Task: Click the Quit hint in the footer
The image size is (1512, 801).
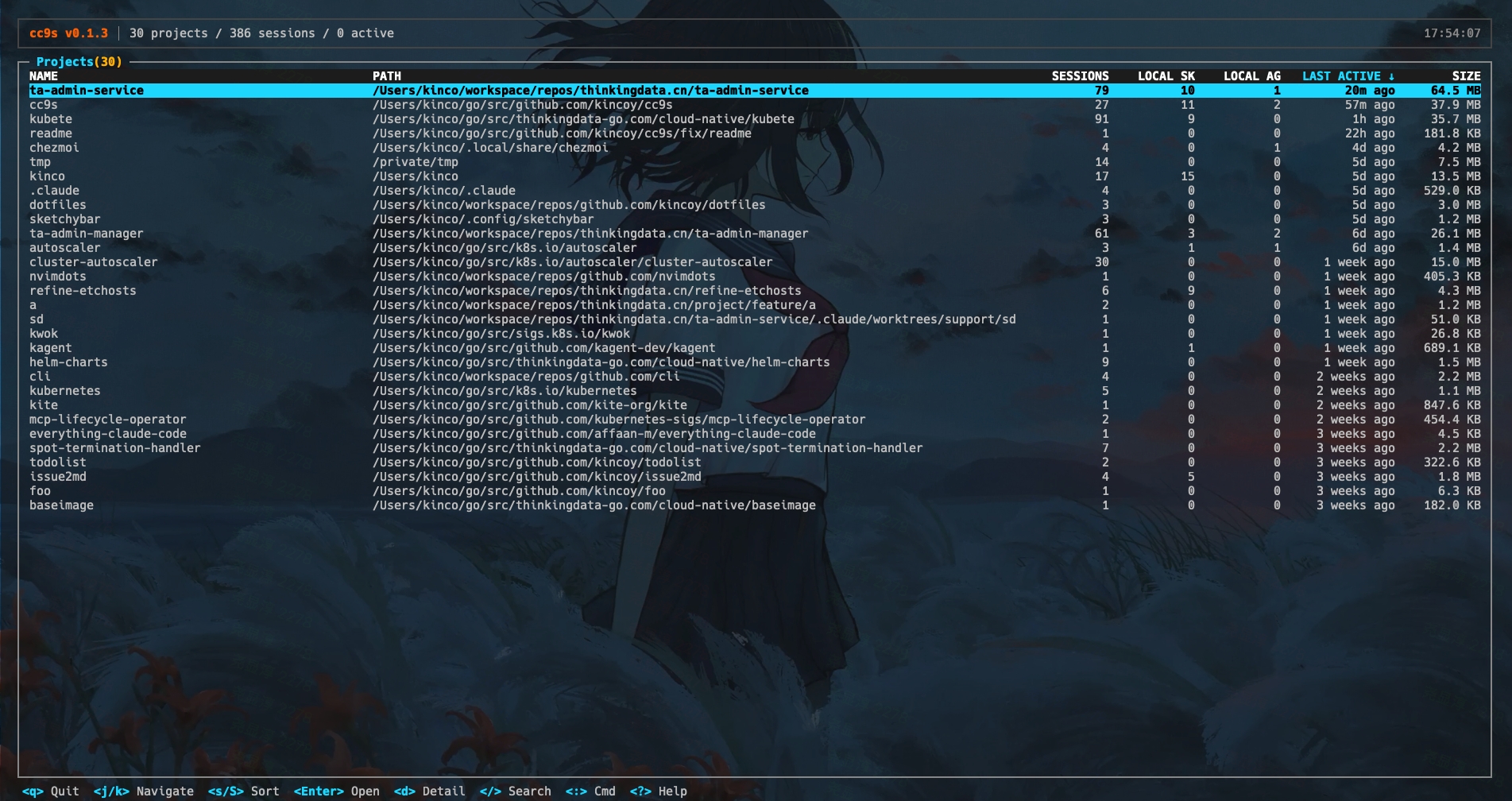Action: pos(49,791)
